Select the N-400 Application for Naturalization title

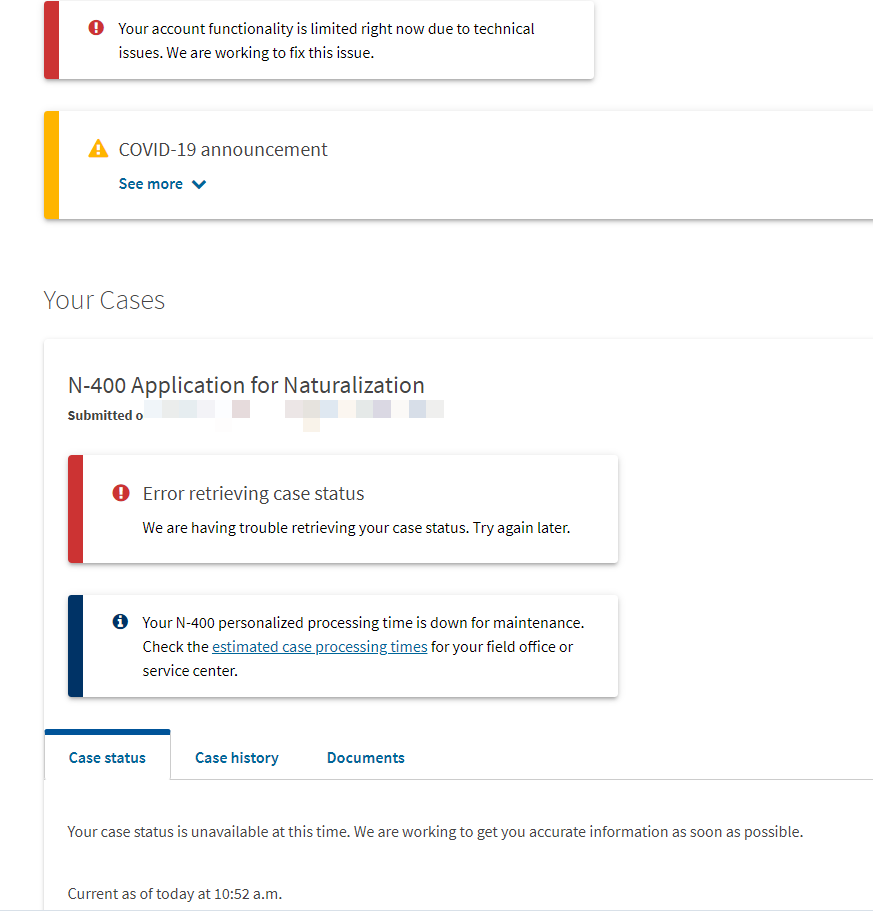tap(246, 385)
